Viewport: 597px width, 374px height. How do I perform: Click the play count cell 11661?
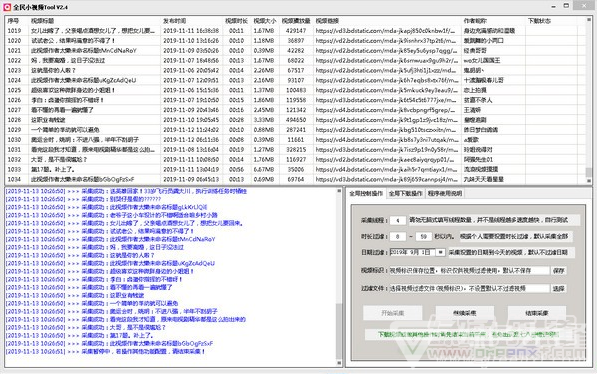click(296, 139)
